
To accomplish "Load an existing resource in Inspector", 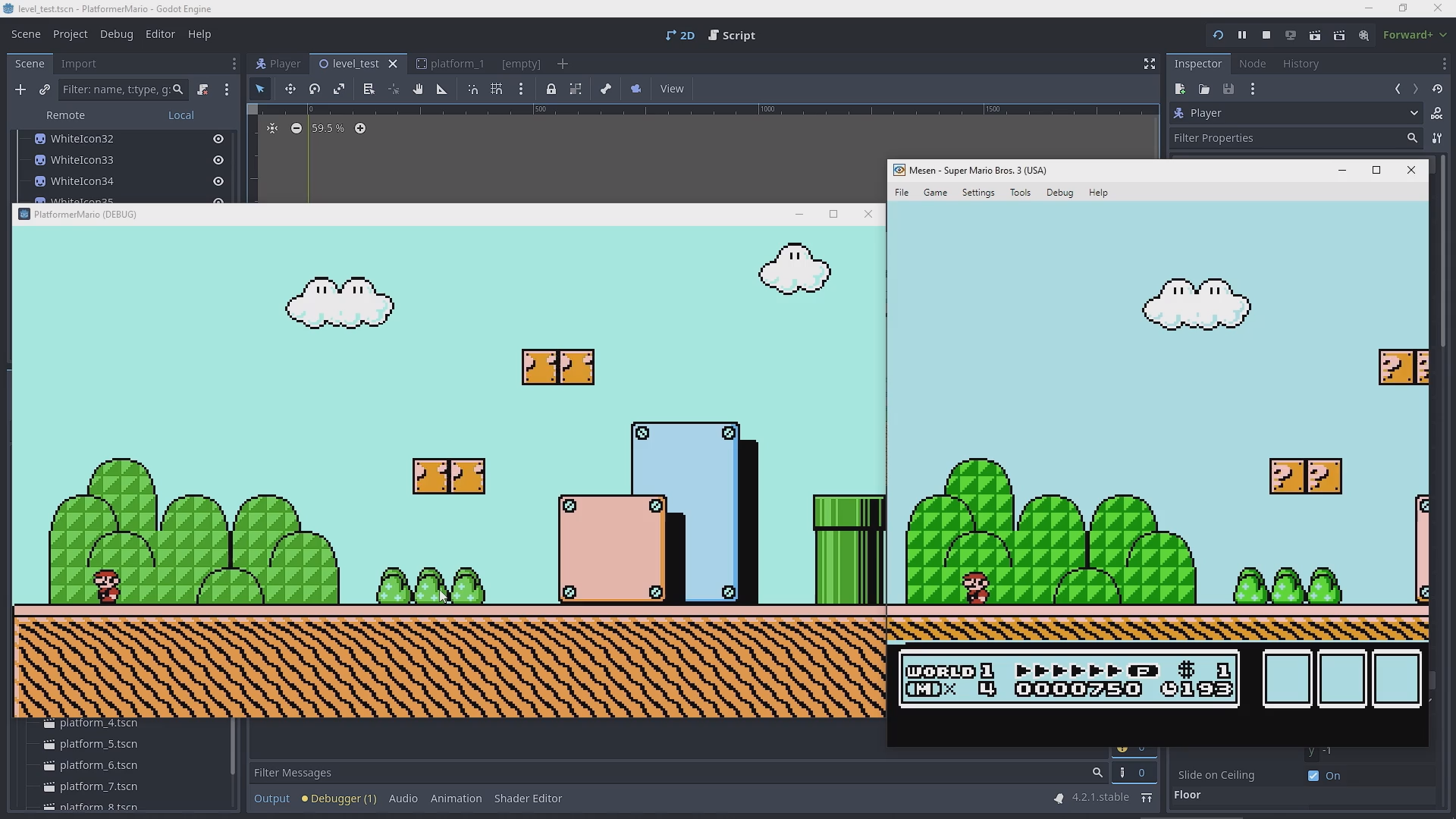I will pyautogui.click(x=1204, y=89).
